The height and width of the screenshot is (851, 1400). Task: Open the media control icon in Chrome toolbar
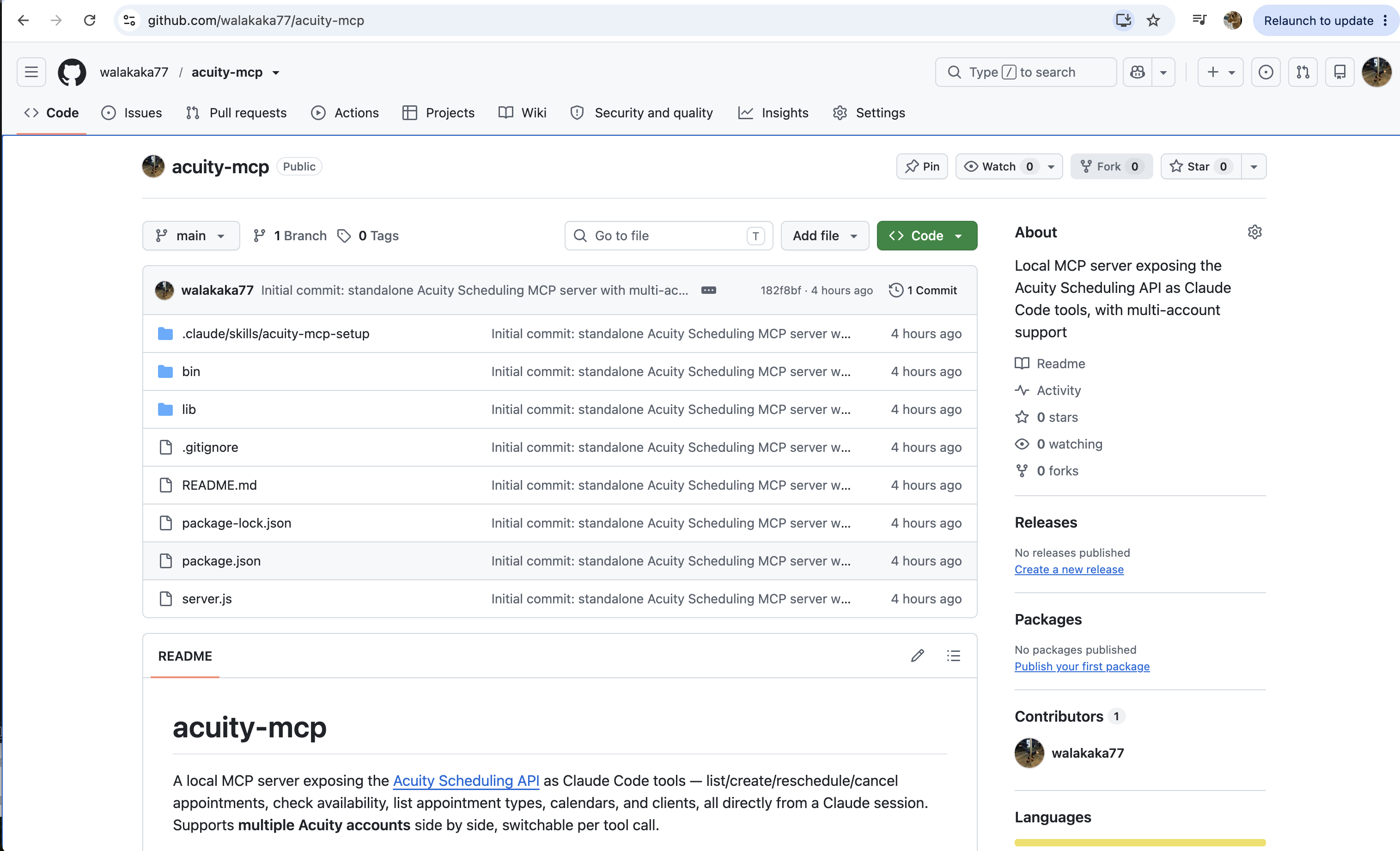point(1199,20)
